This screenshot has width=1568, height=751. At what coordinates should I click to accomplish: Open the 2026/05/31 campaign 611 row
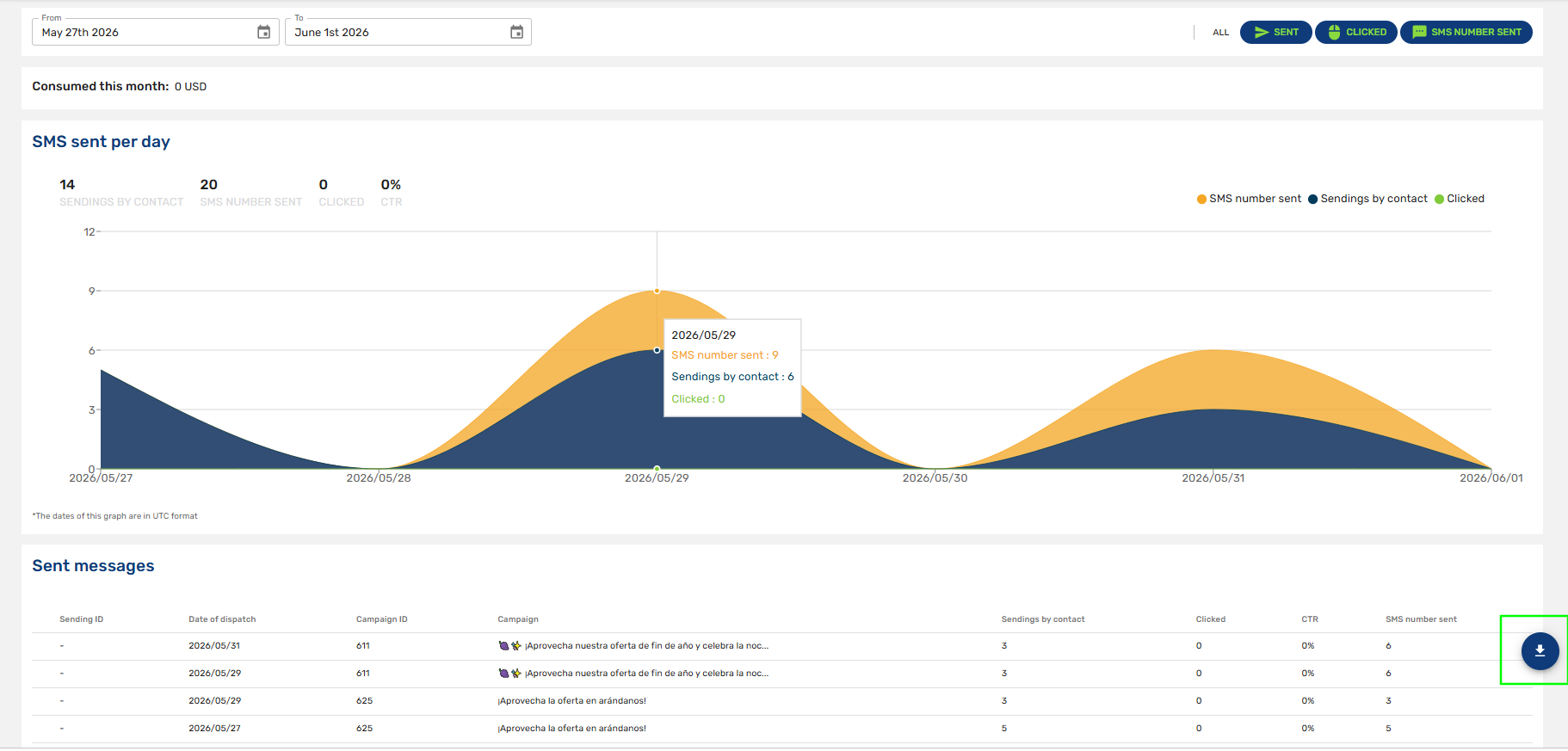pyautogui.click(x=782, y=646)
